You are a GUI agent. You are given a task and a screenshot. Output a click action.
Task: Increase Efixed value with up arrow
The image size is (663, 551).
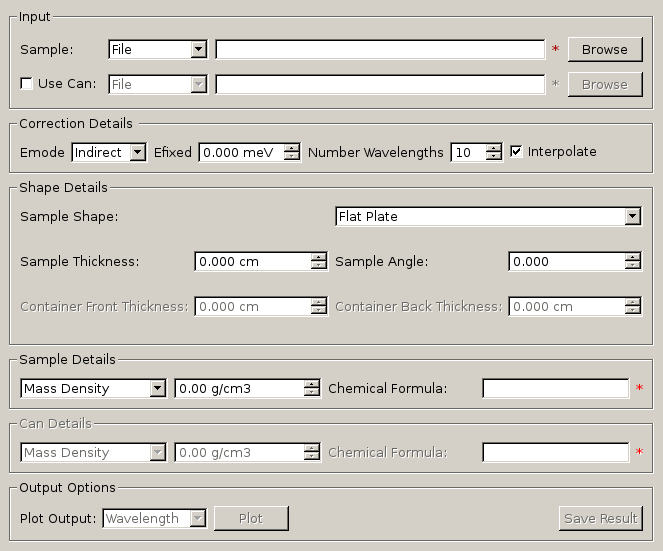tap(292, 148)
